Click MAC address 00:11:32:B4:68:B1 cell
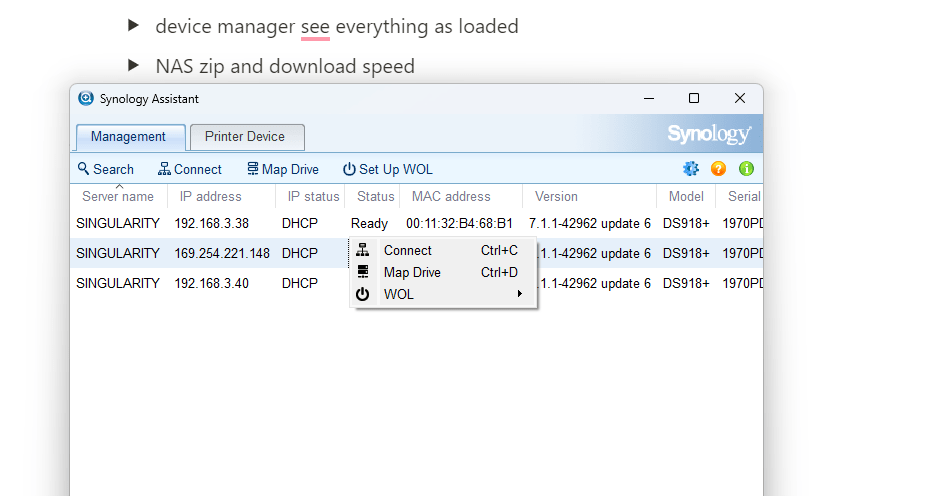Image resolution: width=926 pixels, height=496 pixels. pos(459,223)
